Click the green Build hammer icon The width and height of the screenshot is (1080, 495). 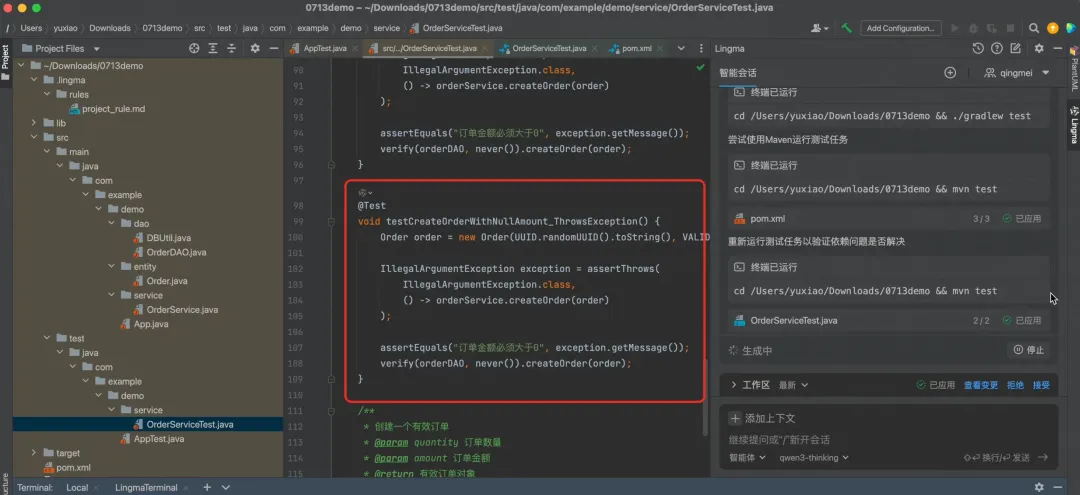point(847,28)
